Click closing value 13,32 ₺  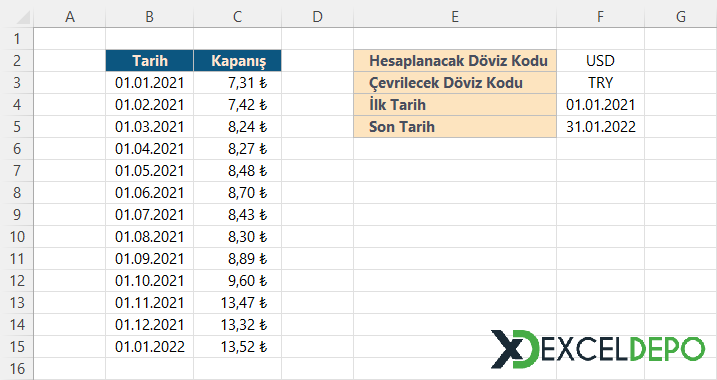pos(237,324)
